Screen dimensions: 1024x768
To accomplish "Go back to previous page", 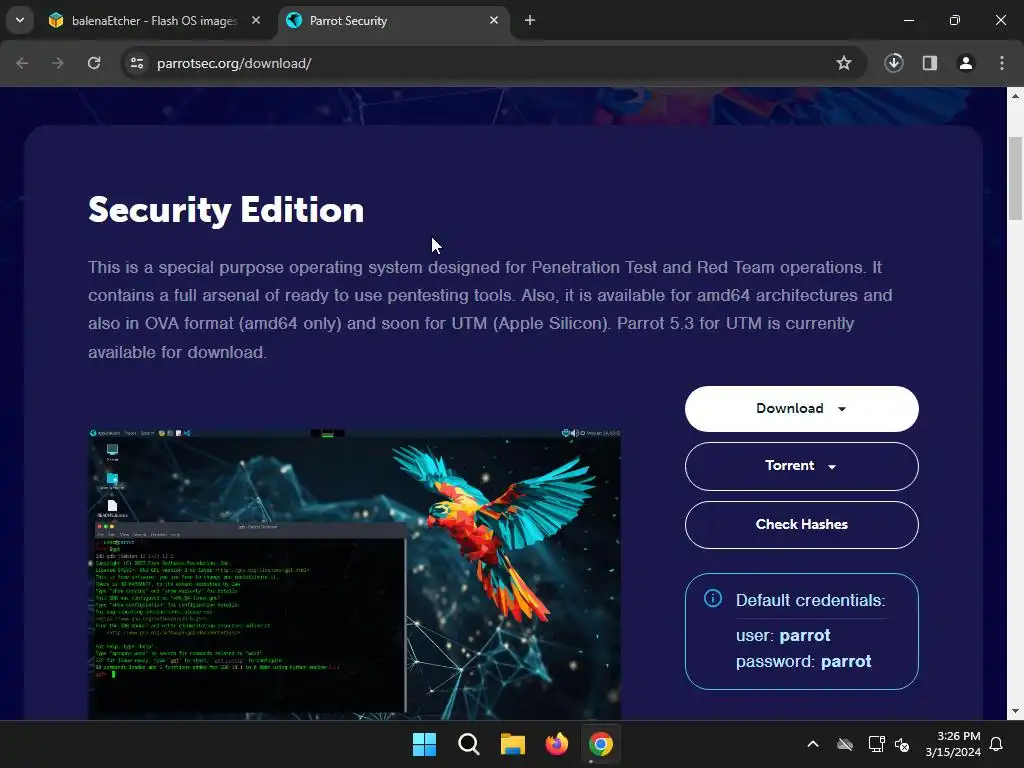I will pos(22,63).
